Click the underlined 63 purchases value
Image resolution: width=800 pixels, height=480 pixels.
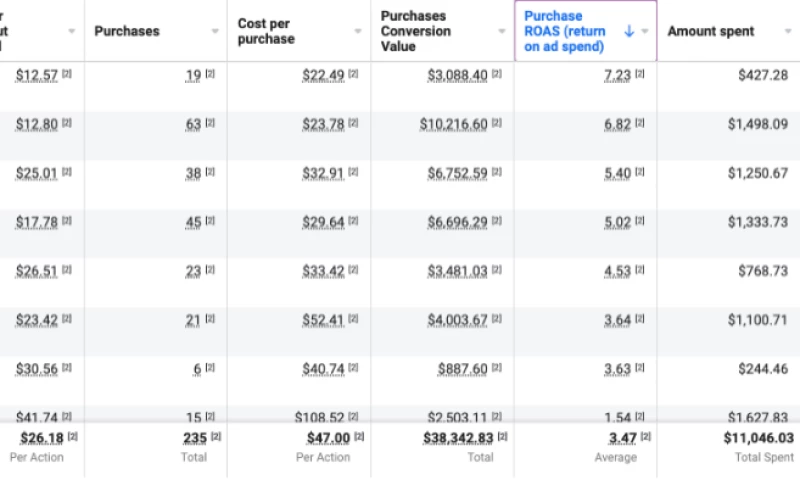[193, 124]
